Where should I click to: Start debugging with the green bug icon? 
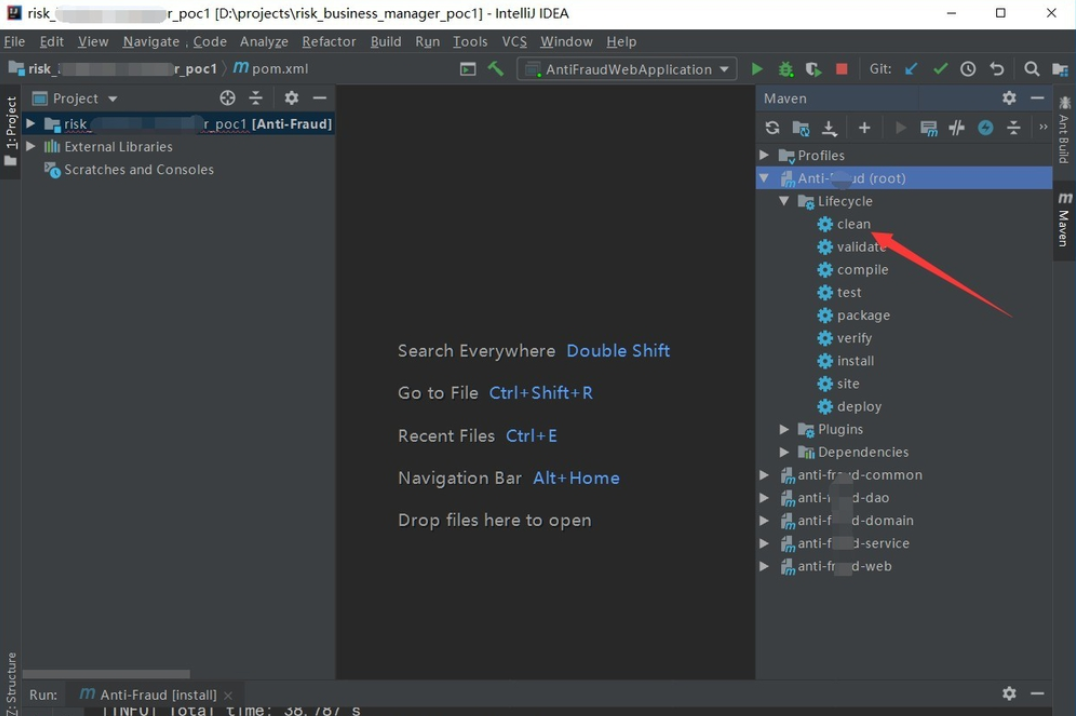tap(786, 69)
